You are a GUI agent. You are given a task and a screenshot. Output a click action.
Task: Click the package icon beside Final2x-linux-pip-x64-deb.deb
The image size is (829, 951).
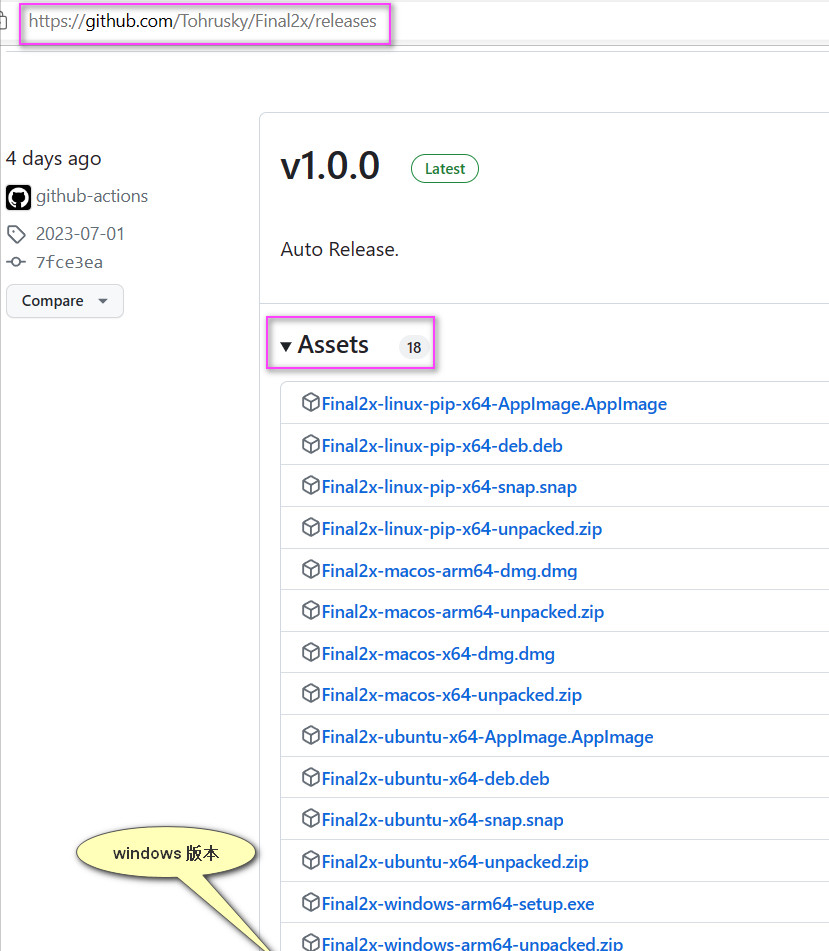coord(310,444)
